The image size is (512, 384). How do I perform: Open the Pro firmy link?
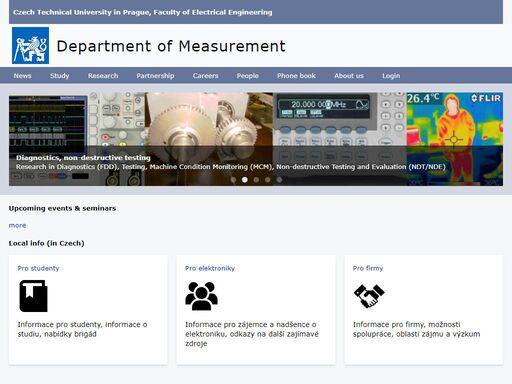pyautogui.click(x=368, y=268)
